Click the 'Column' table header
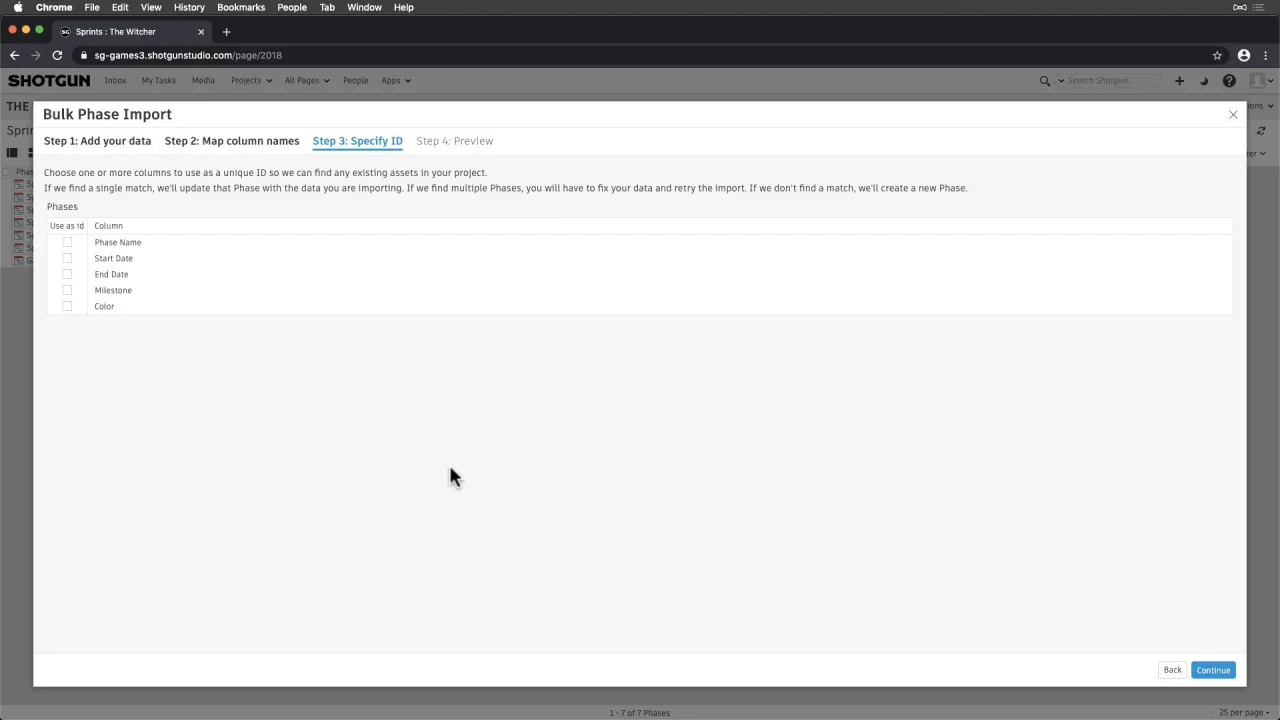The height and width of the screenshot is (720, 1280). coord(108,226)
